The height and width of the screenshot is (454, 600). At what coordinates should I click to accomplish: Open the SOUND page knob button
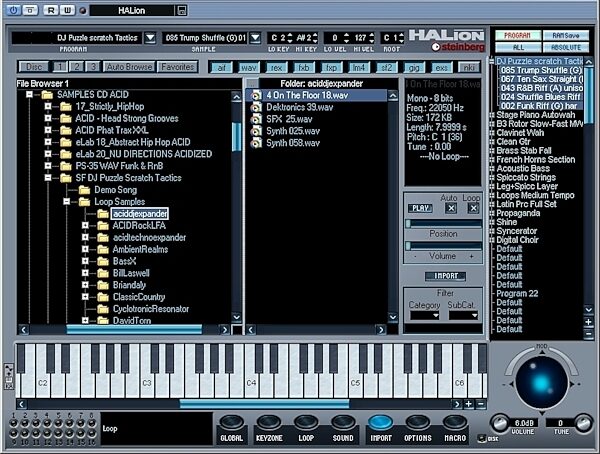pyautogui.click(x=343, y=423)
